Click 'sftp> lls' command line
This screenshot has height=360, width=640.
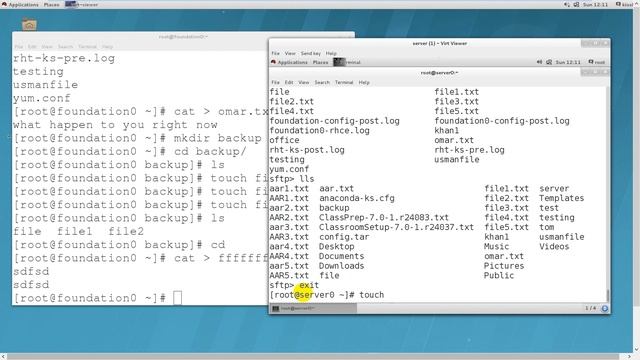(292, 179)
